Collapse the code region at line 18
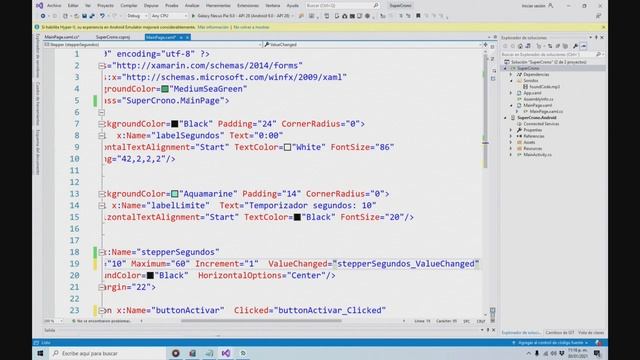The height and width of the screenshot is (360, 640). pyautogui.click(x=101, y=252)
